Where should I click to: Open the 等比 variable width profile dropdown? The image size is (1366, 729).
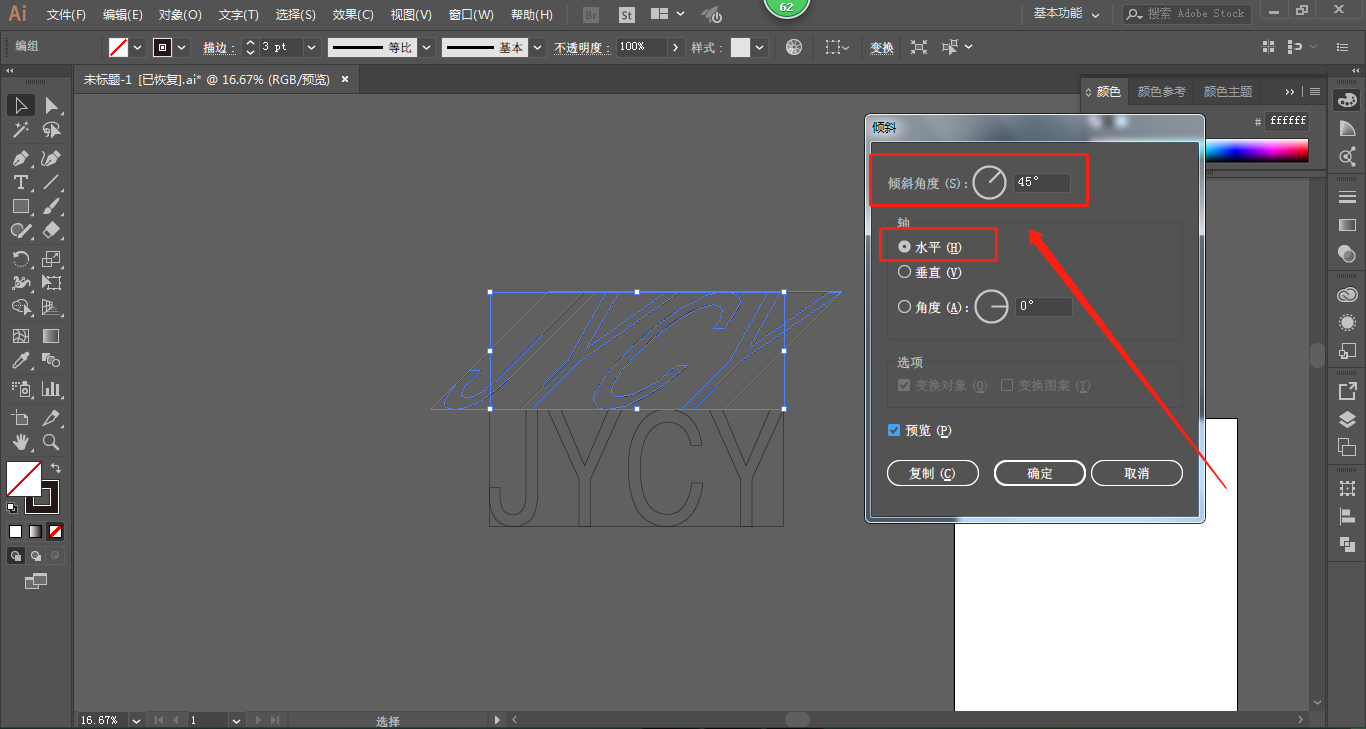[x=427, y=47]
